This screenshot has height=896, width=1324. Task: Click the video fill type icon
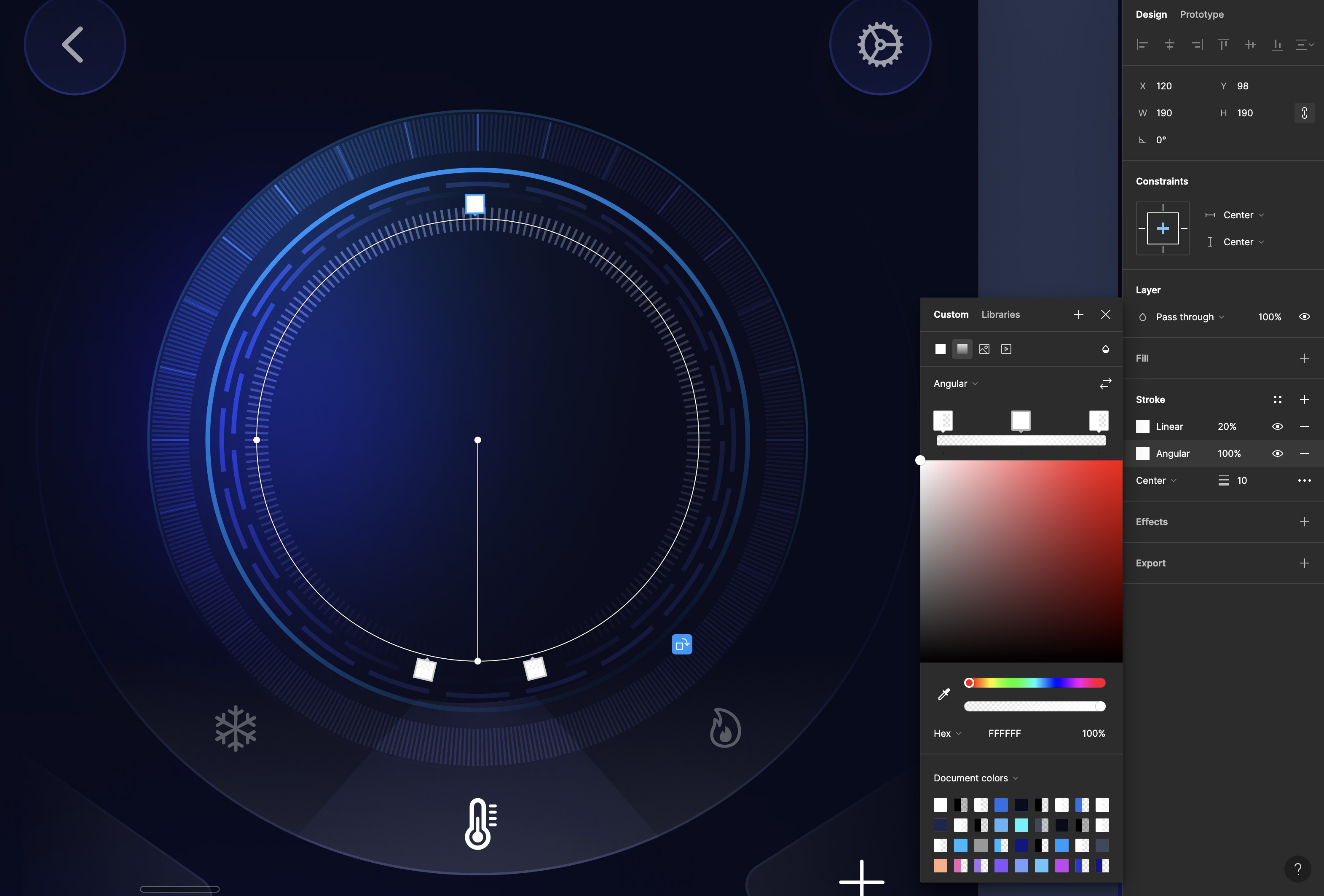click(1006, 349)
